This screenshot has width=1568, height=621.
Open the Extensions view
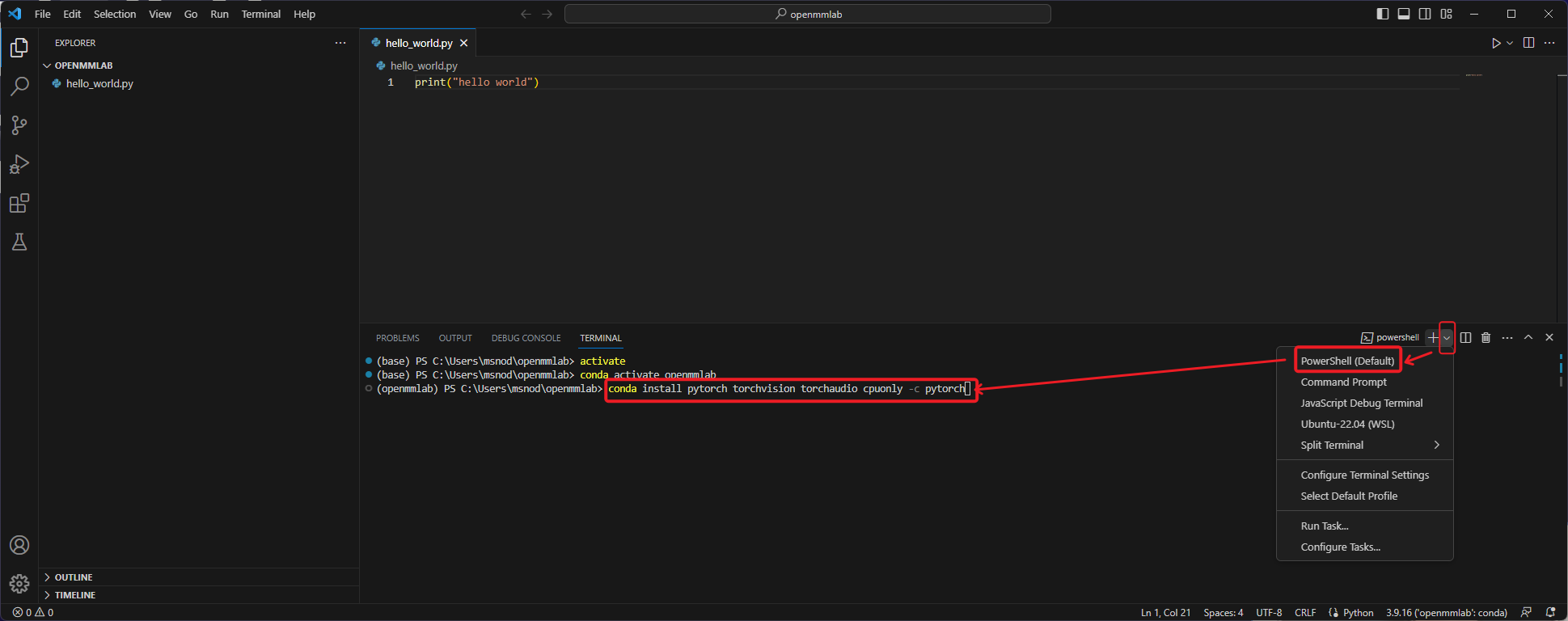pyautogui.click(x=19, y=203)
